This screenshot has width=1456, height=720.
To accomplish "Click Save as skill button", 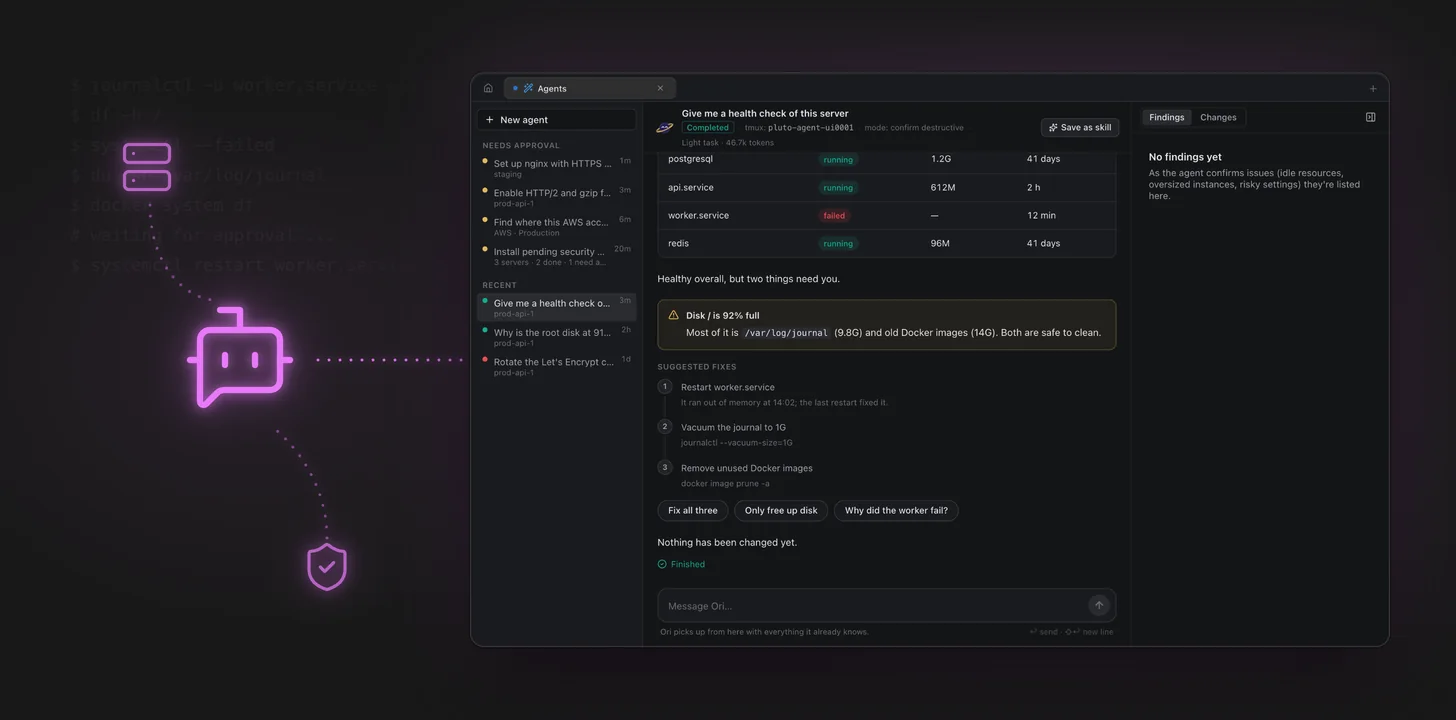I will pos(1080,128).
